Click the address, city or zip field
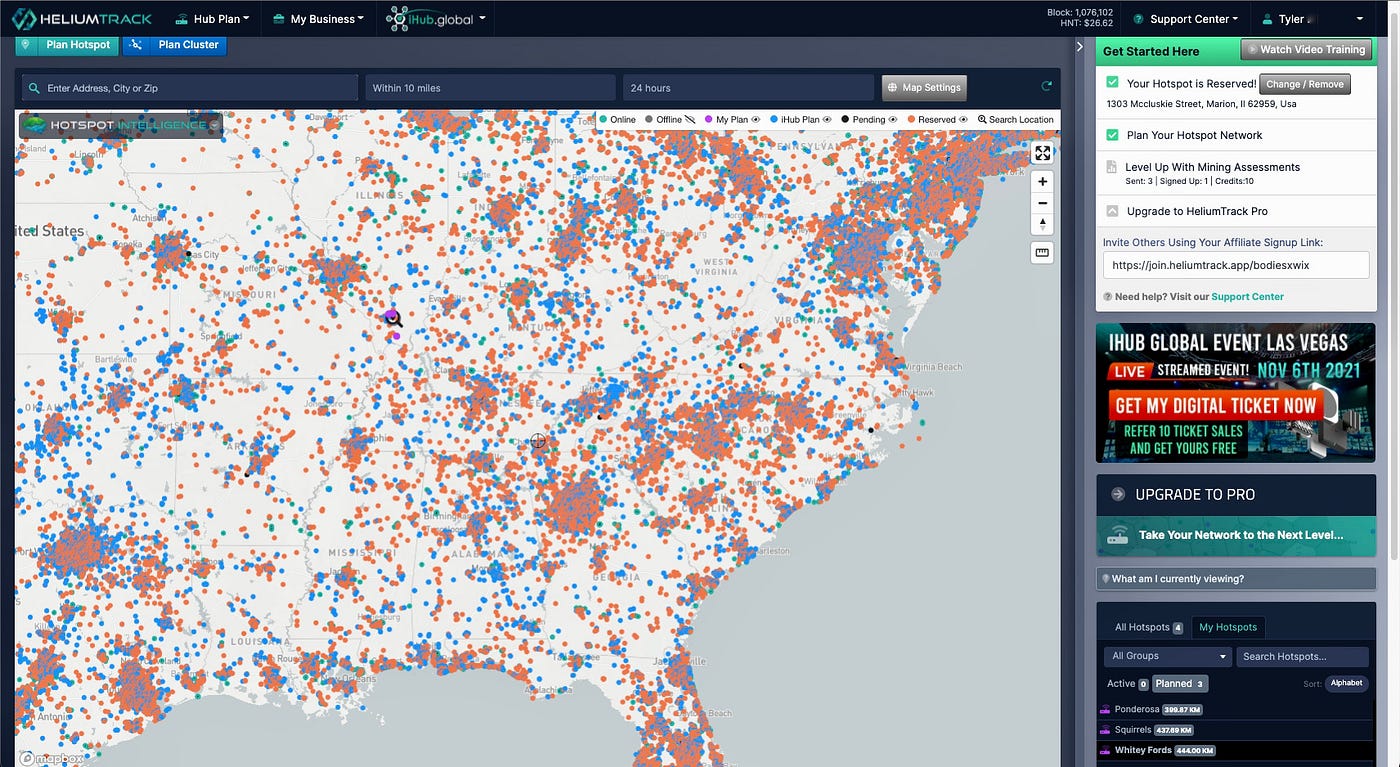Viewport: 1400px width, 767px height. [x=190, y=88]
